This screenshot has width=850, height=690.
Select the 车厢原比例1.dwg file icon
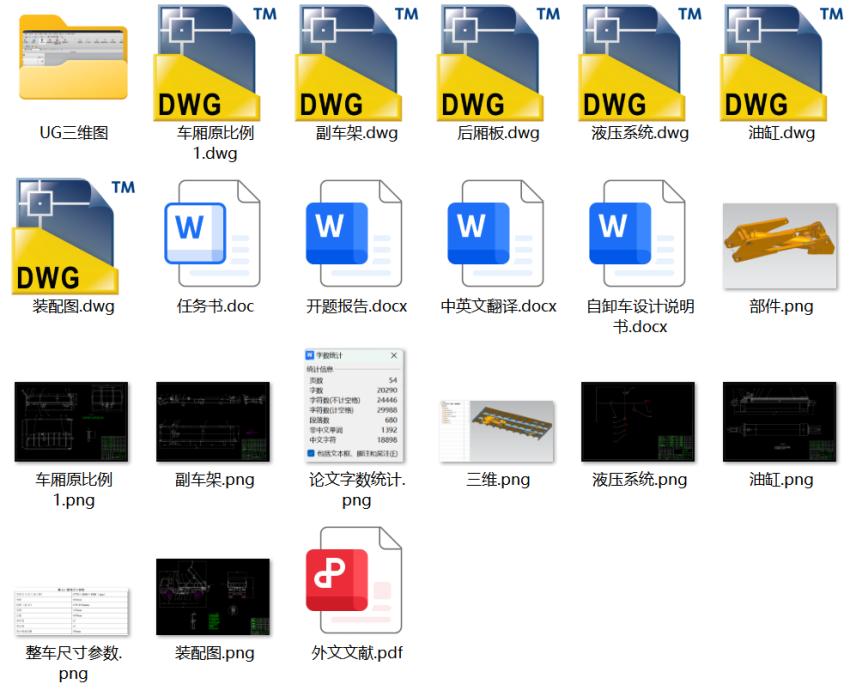pyautogui.click(x=215, y=62)
